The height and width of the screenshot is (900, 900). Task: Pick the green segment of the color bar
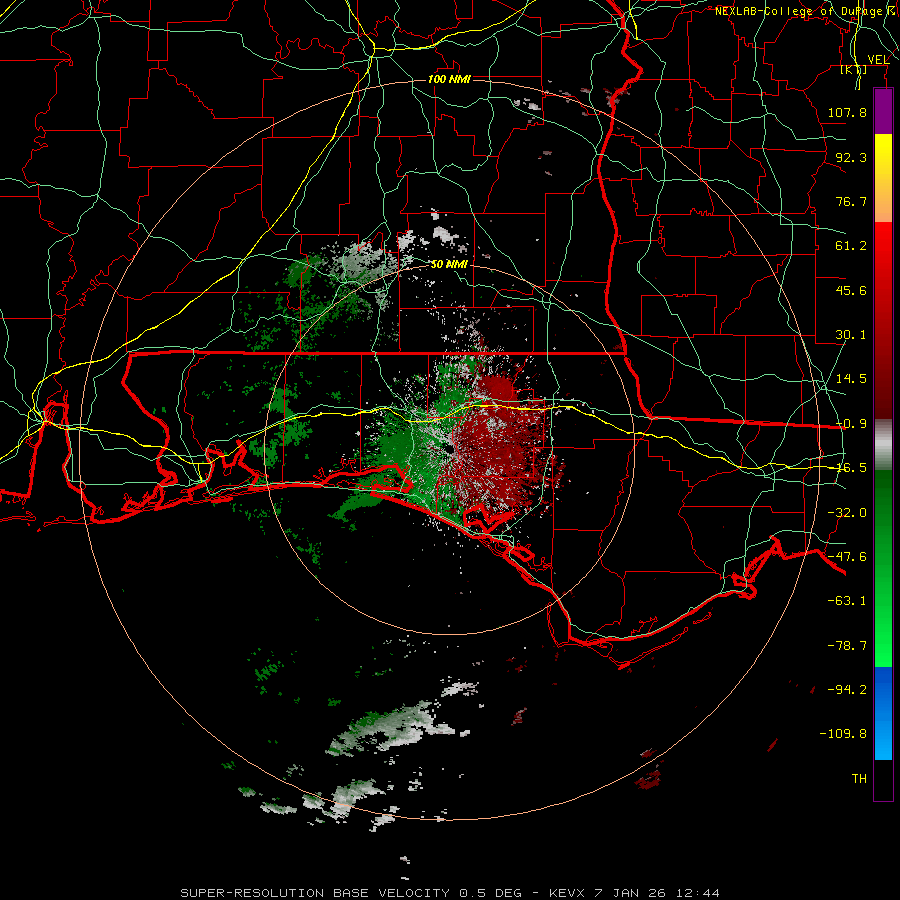tap(883, 568)
